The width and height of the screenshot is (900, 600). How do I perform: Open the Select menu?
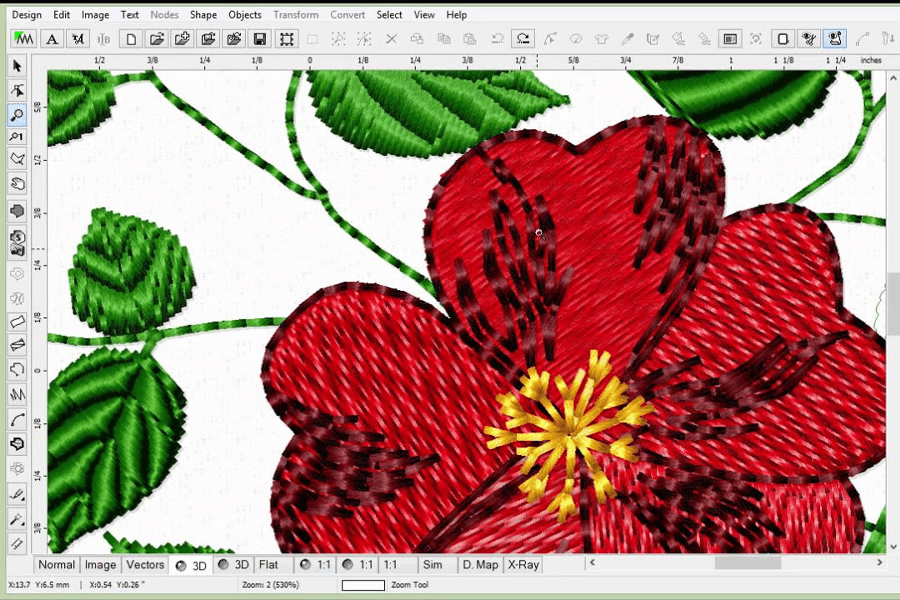(x=389, y=15)
